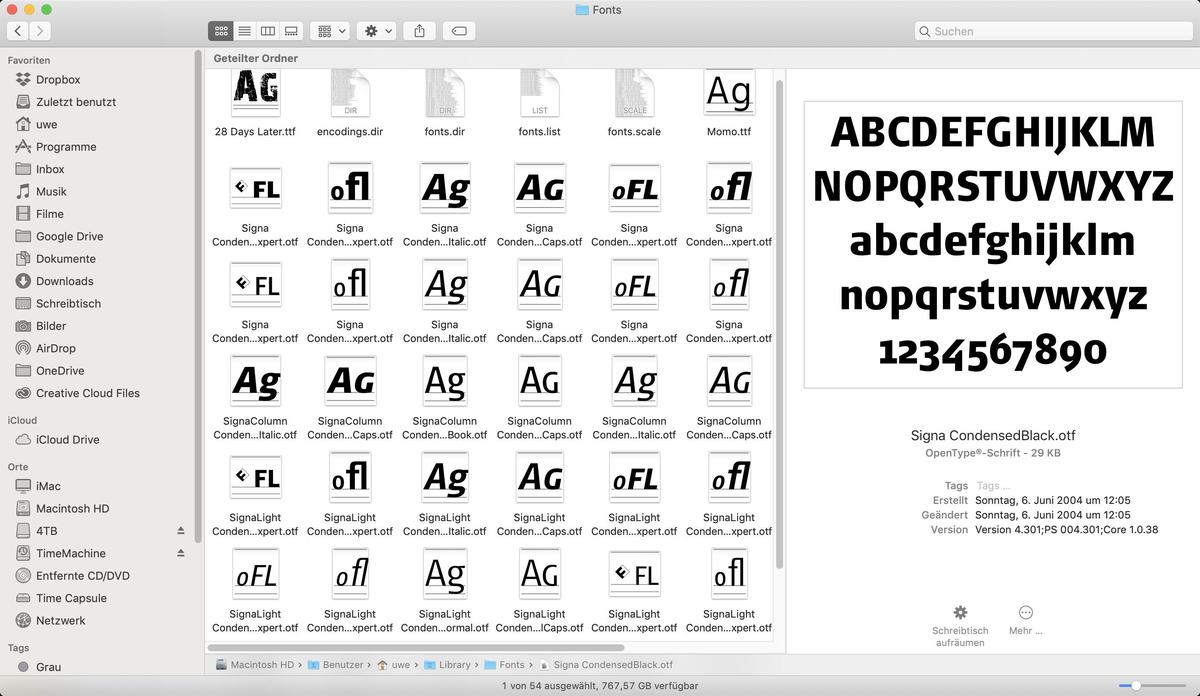The width and height of the screenshot is (1200, 696).
Task: Go forward with the right chevron button
Action: (42, 31)
